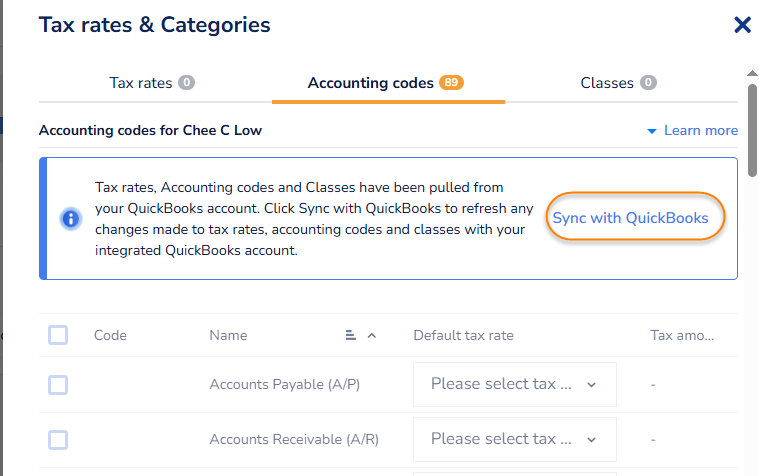Click the Code column header
759x476 pixels.
tap(110, 336)
